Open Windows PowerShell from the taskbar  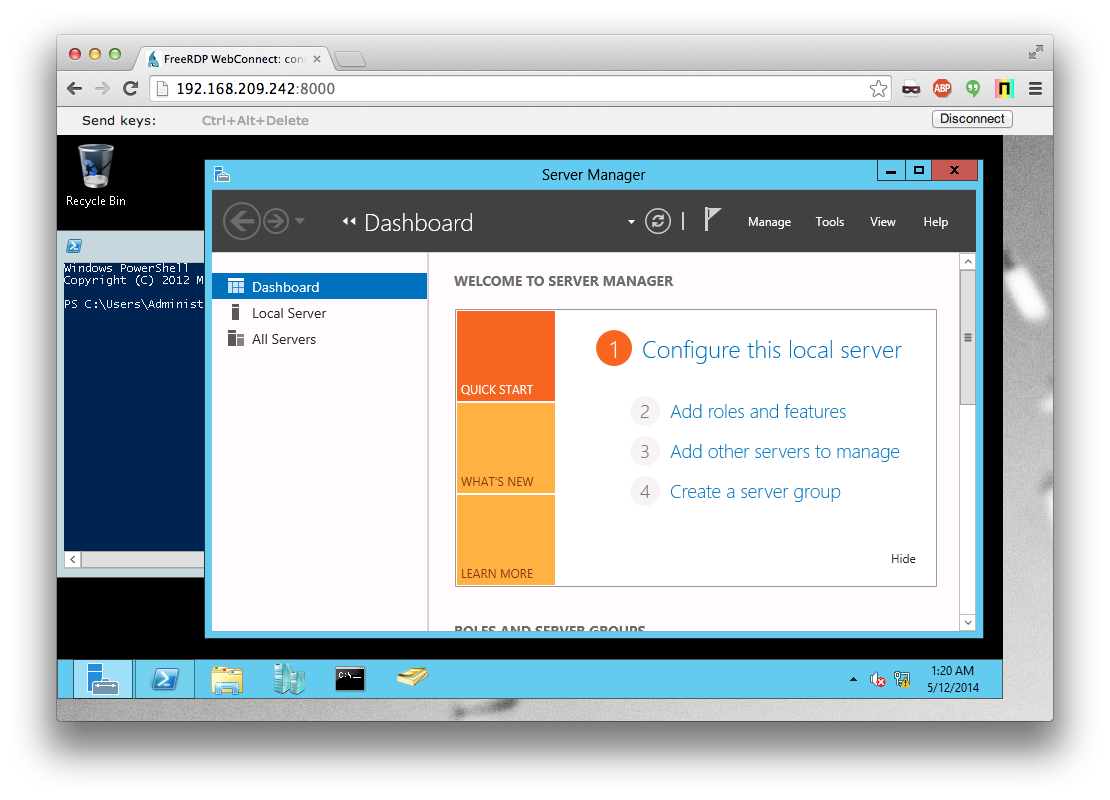[x=164, y=678]
